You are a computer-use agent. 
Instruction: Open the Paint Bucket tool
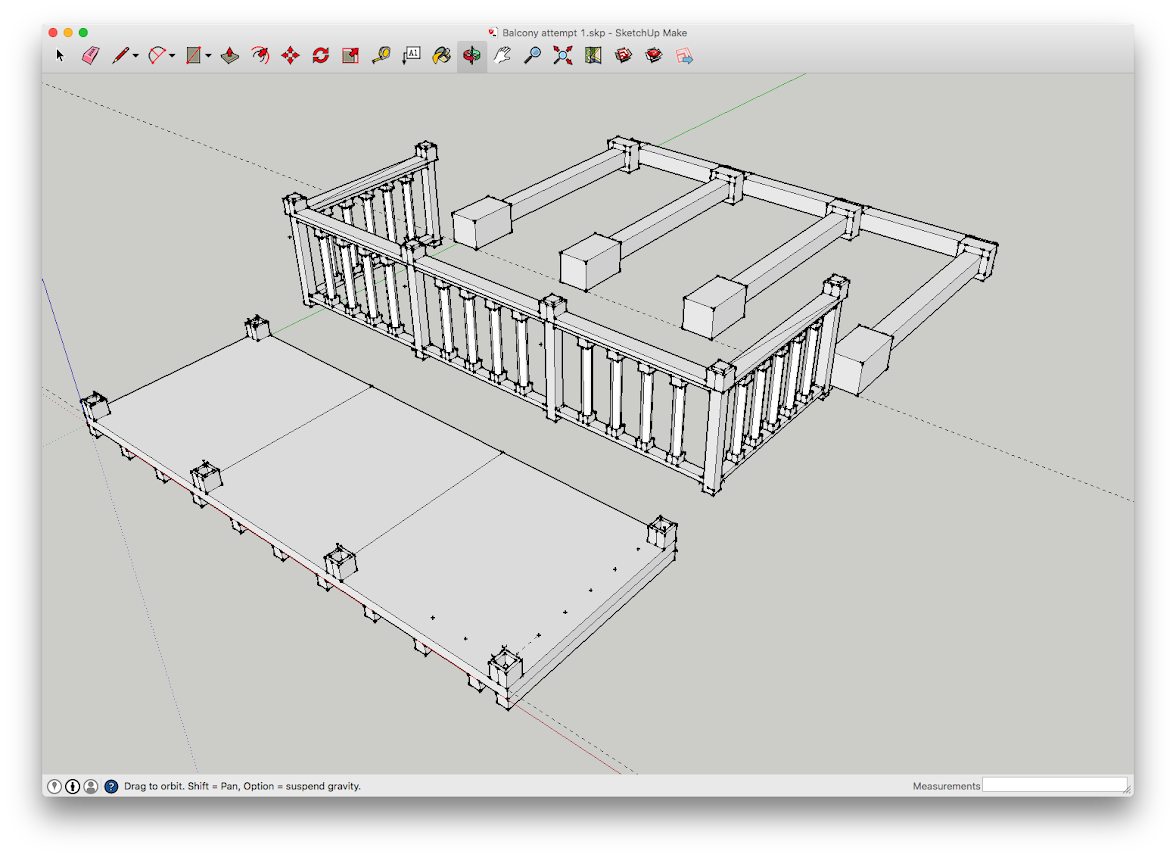tap(441, 56)
